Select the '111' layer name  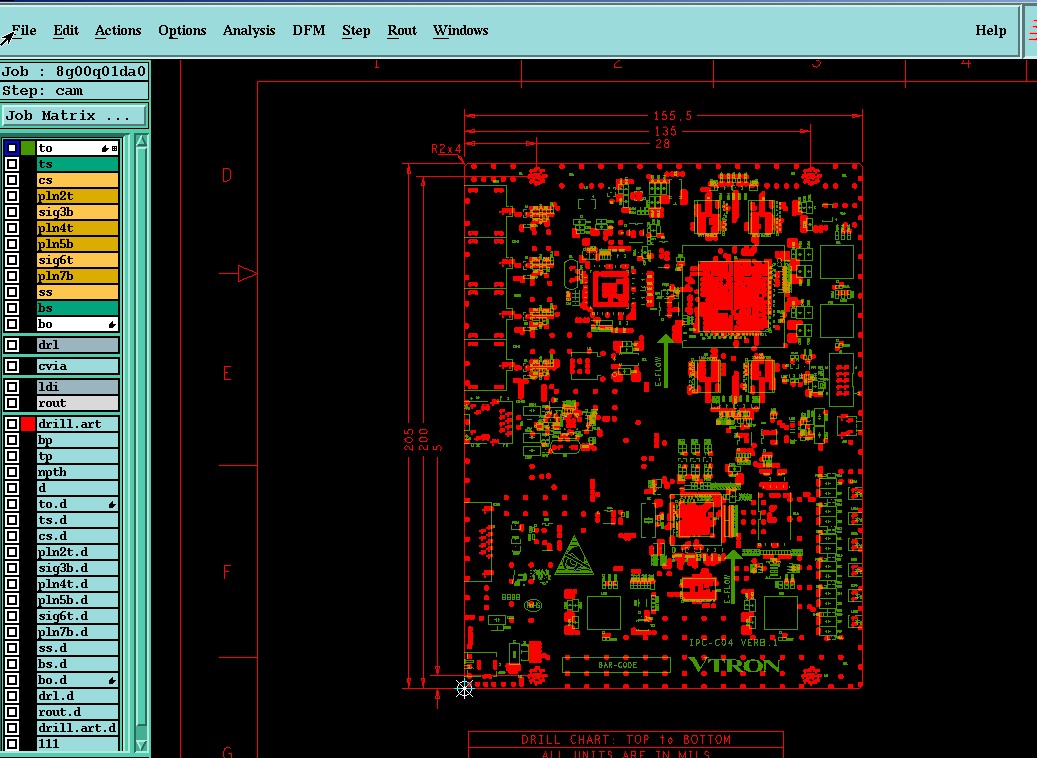coord(77,744)
